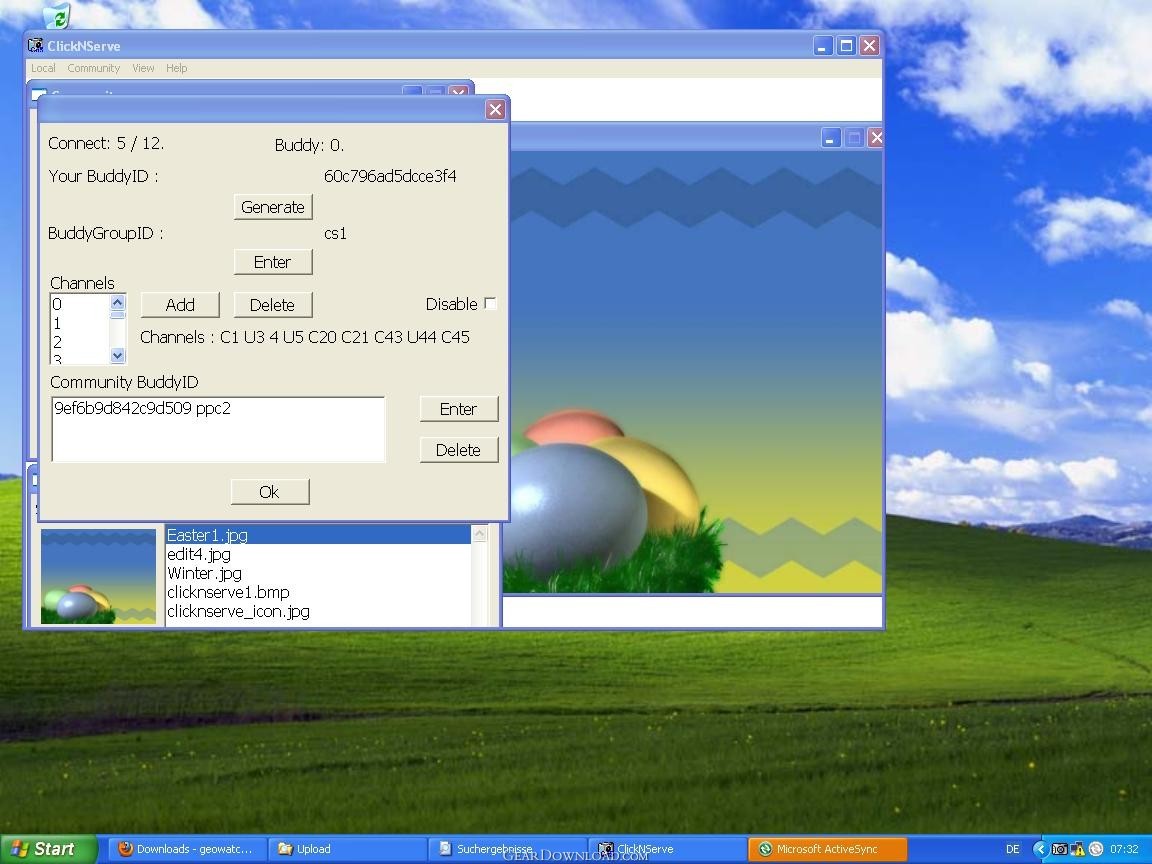This screenshot has width=1152, height=864.
Task: Minimize the image viewer child window
Action: (830, 137)
